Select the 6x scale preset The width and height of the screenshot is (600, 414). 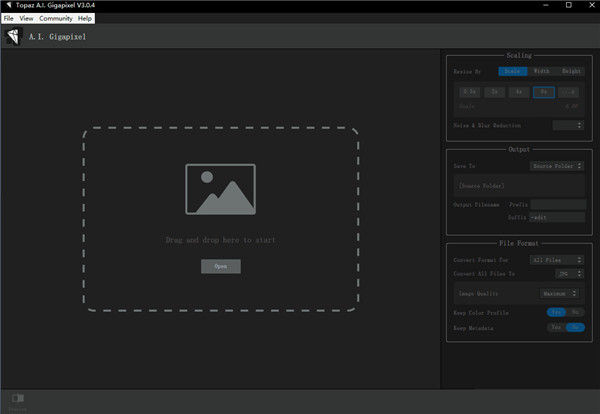(x=543, y=91)
